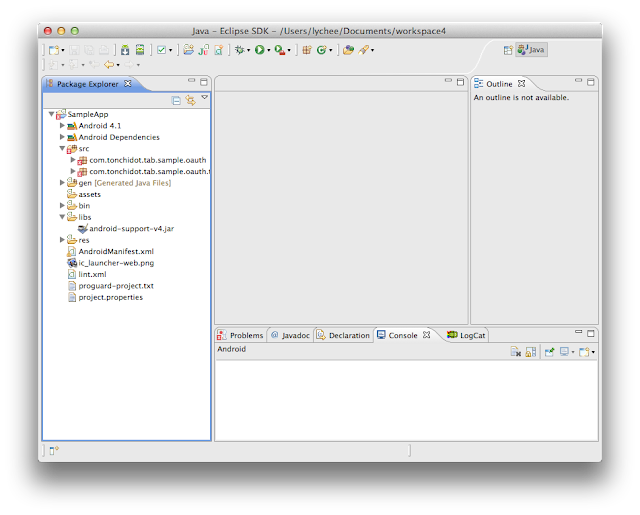This screenshot has width=640, height=515.
Task: Click the Run Android Lint checkbox icon
Action: click(x=162, y=50)
